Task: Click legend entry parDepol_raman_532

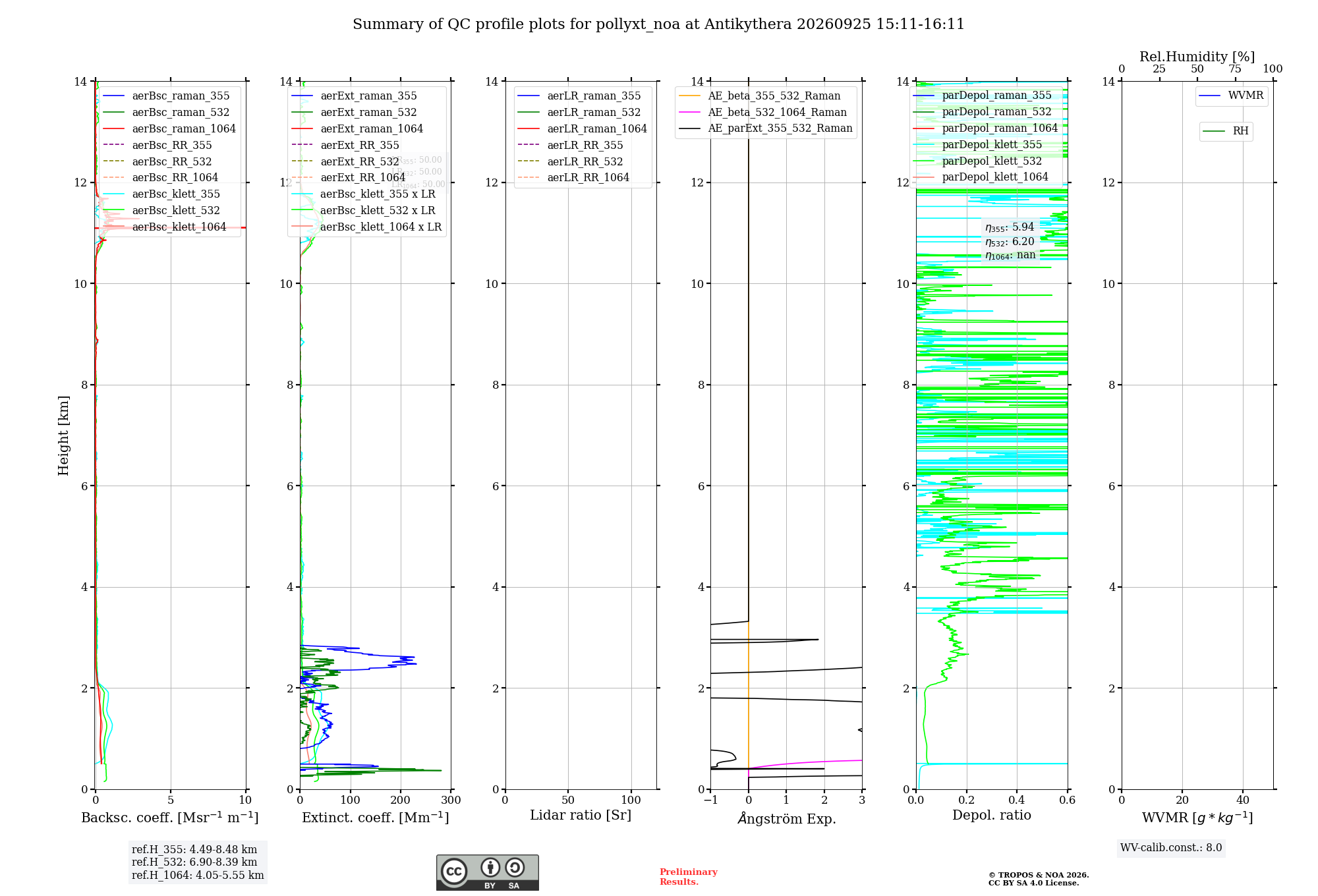Action: (x=983, y=112)
